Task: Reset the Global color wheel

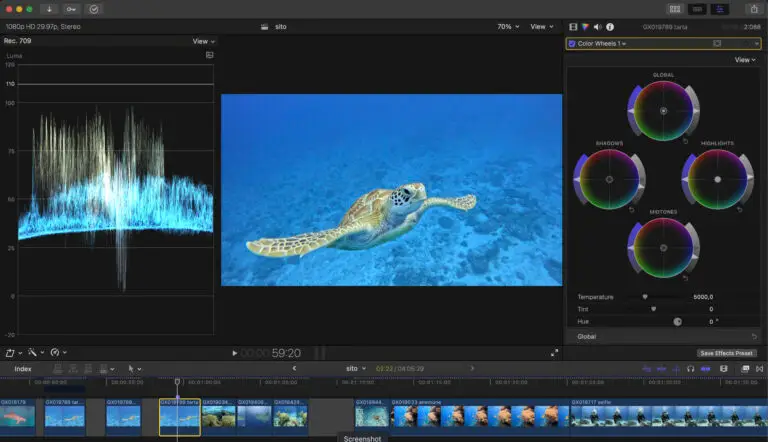Action: point(686,141)
